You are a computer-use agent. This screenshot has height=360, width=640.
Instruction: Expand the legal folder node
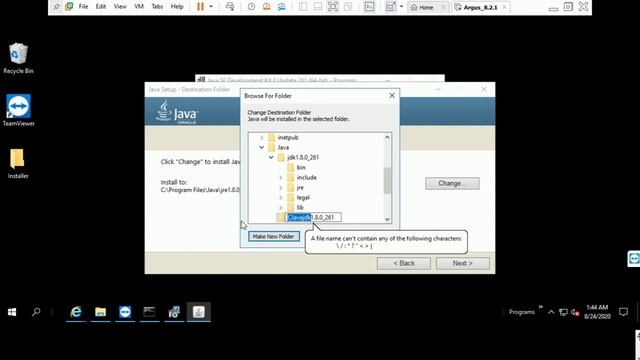tap(281, 198)
